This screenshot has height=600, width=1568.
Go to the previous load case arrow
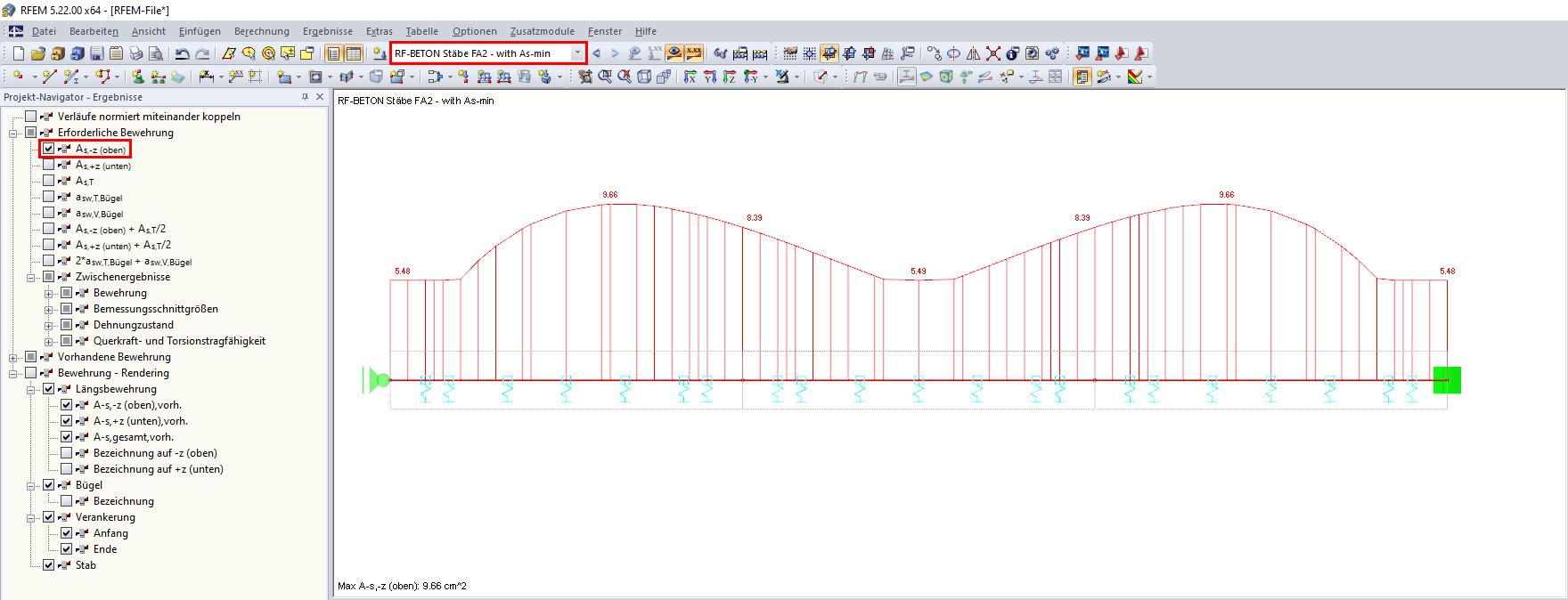(x=597, y=53)
